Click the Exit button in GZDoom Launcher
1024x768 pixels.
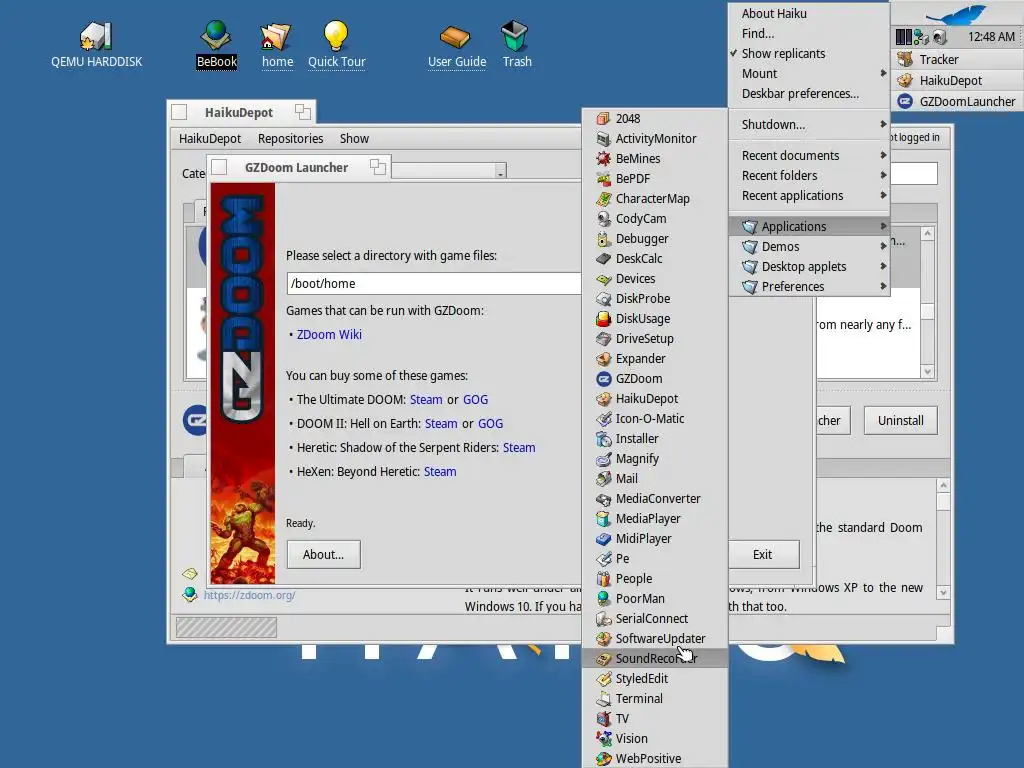[762, 554]
